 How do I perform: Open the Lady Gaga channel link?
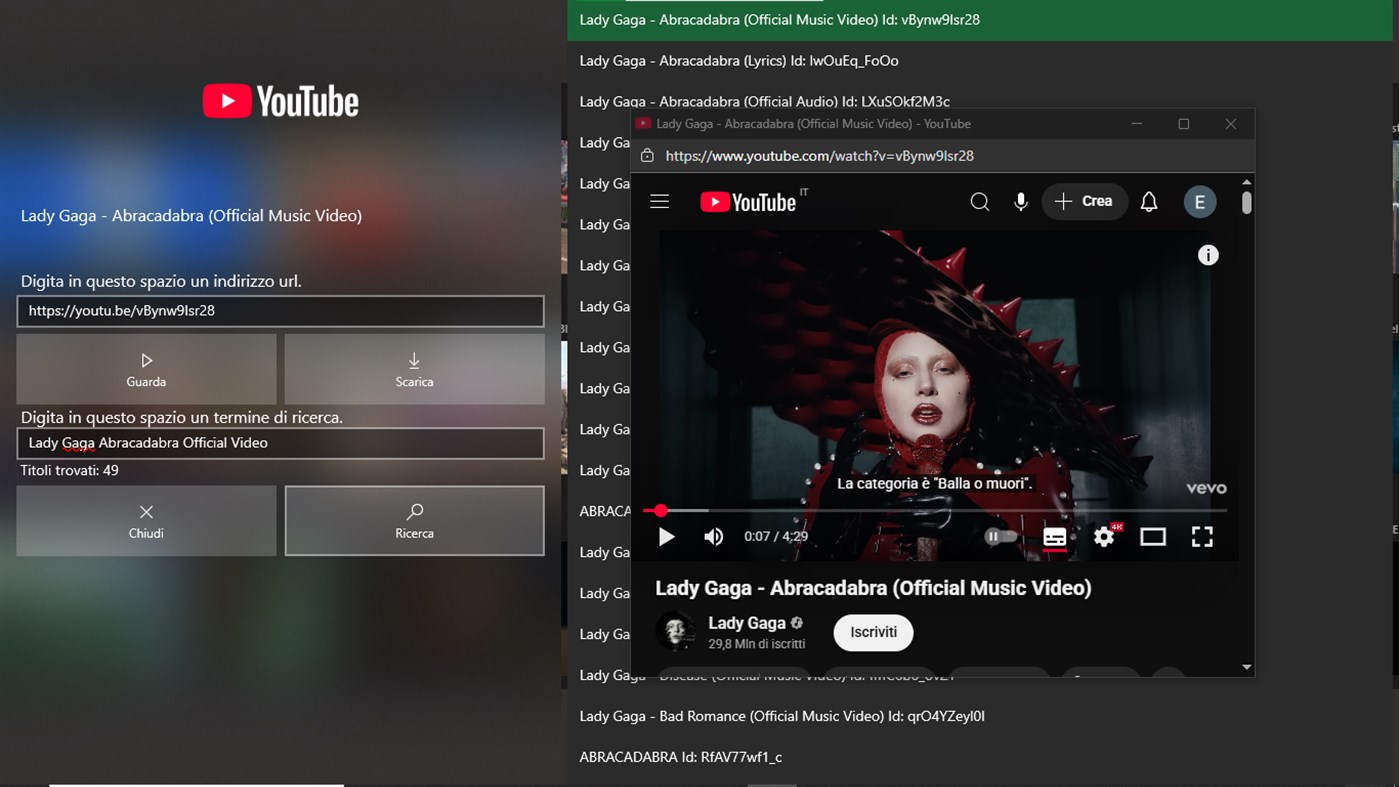click(x=746, y=622)
